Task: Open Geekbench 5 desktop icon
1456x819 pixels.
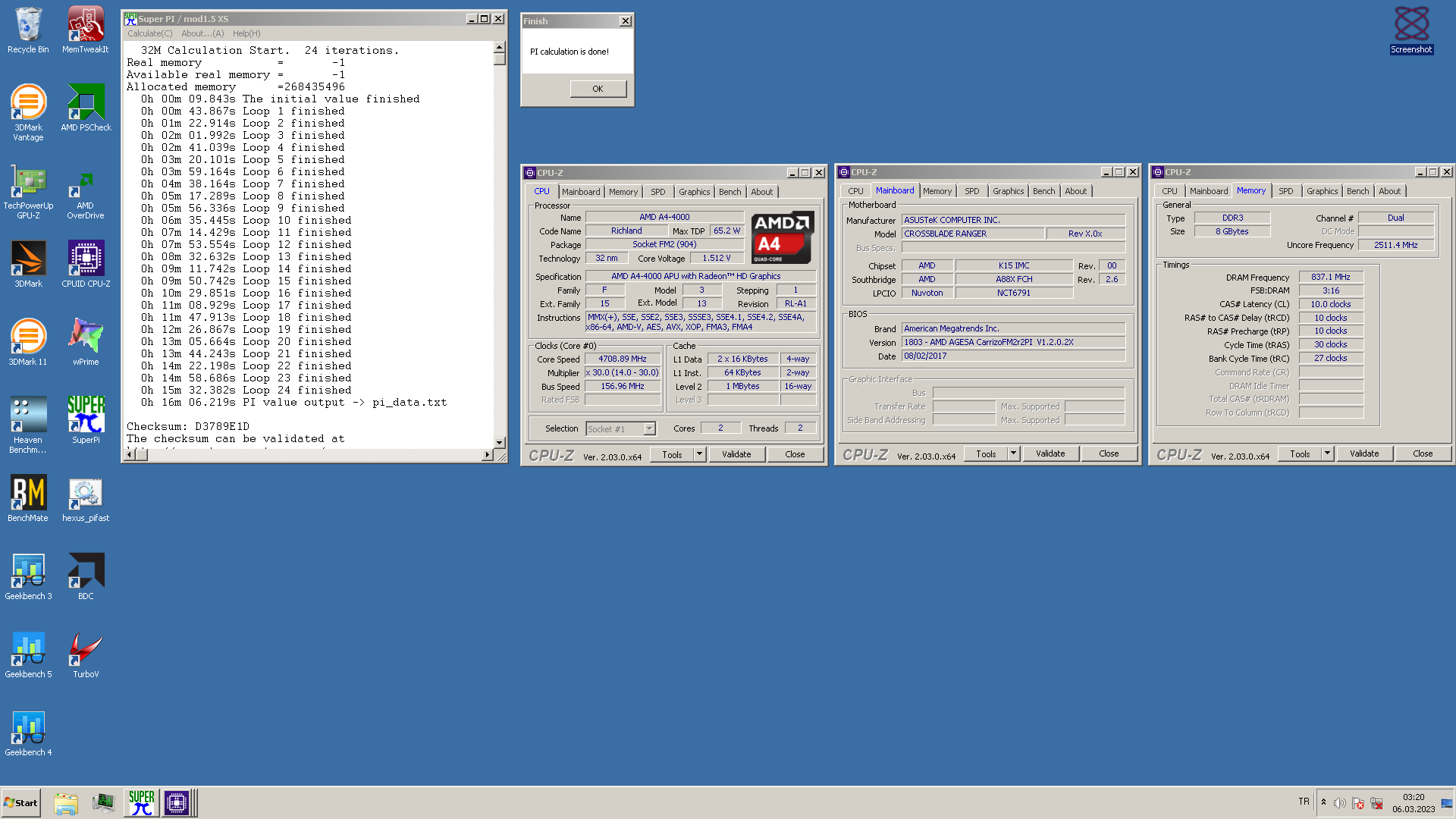Action: (x=28, y=654)
